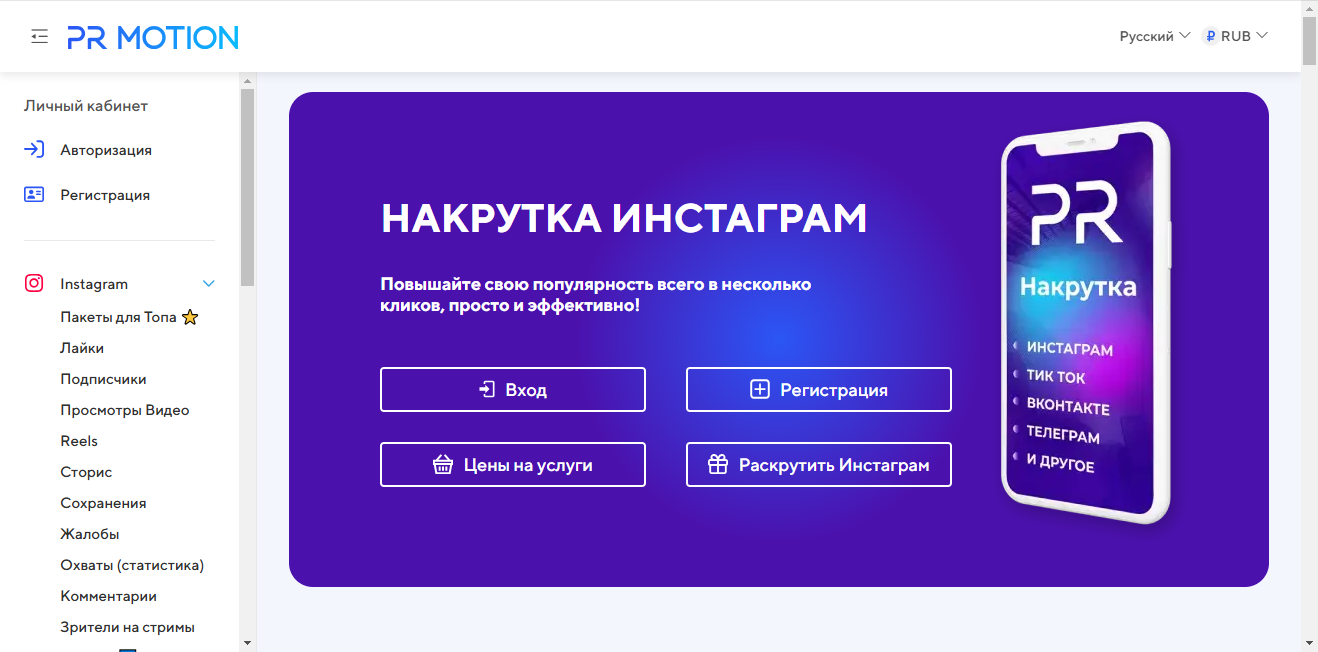
Task: Click the Вход banner button
Action: (x=513, y=390)
